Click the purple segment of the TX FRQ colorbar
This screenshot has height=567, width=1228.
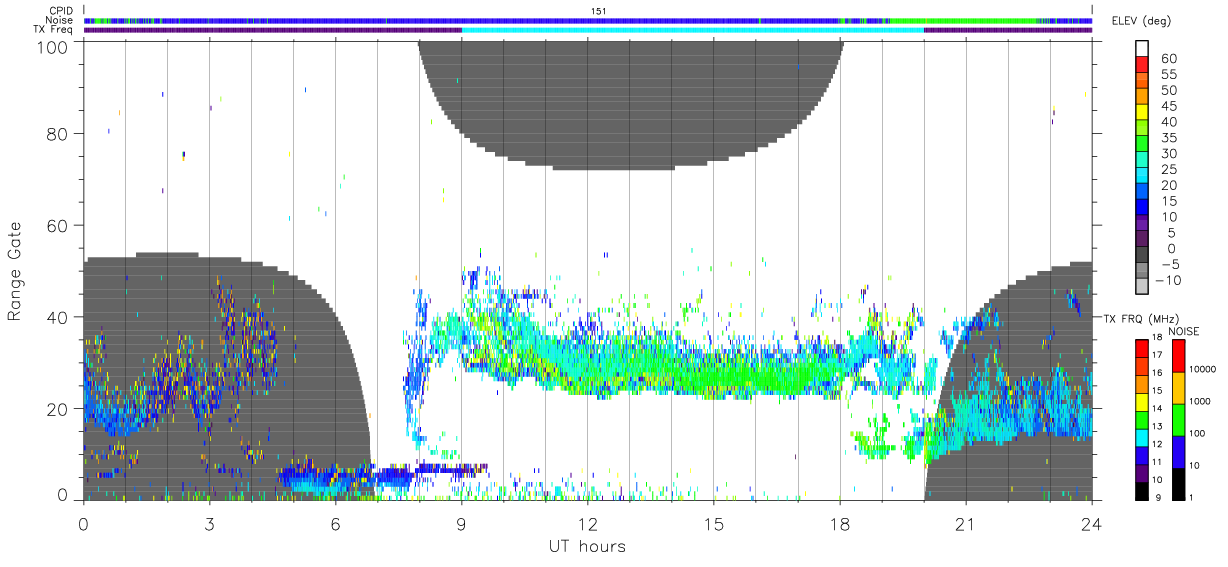[1142, 473]
